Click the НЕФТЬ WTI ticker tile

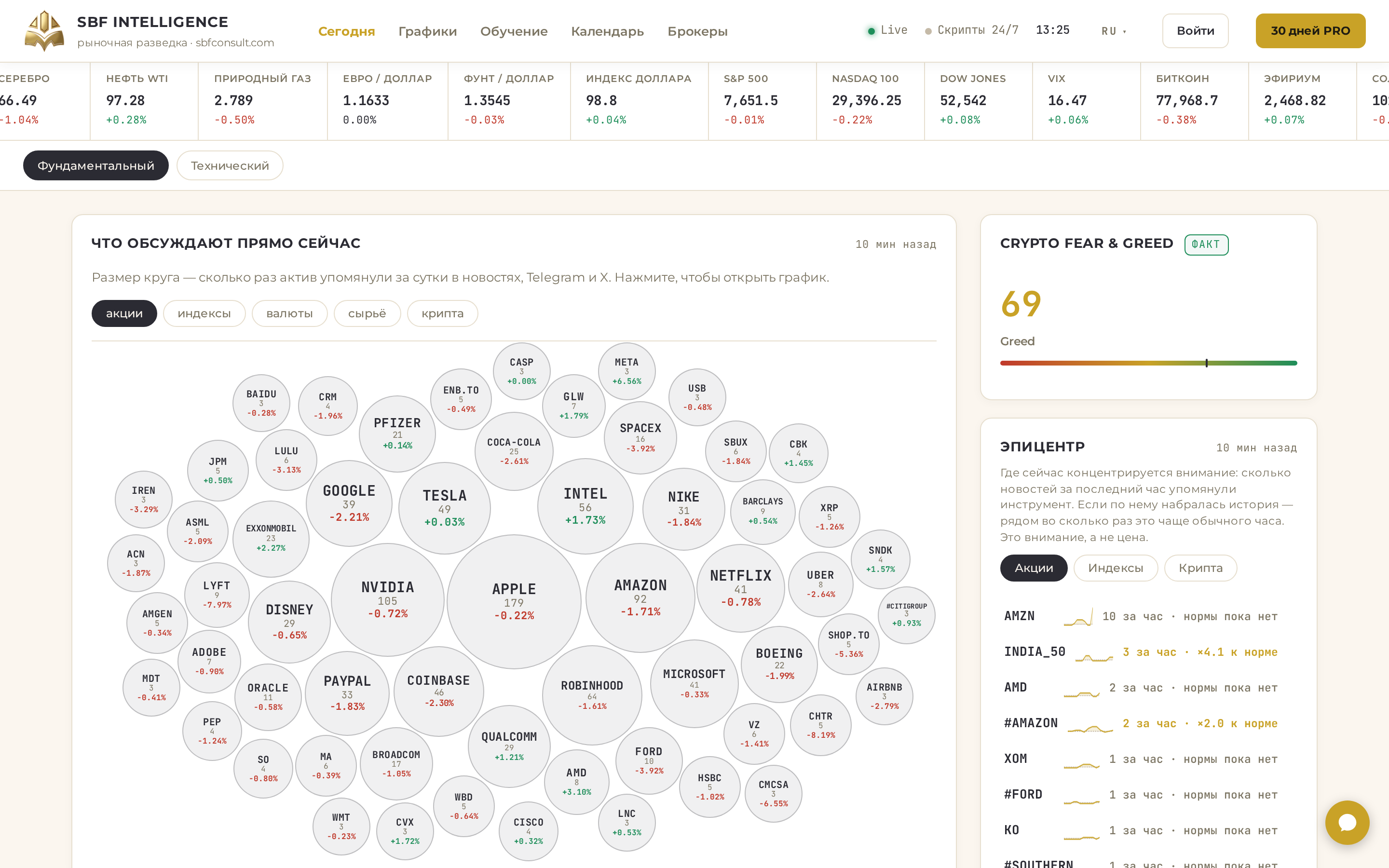[144, 101]
